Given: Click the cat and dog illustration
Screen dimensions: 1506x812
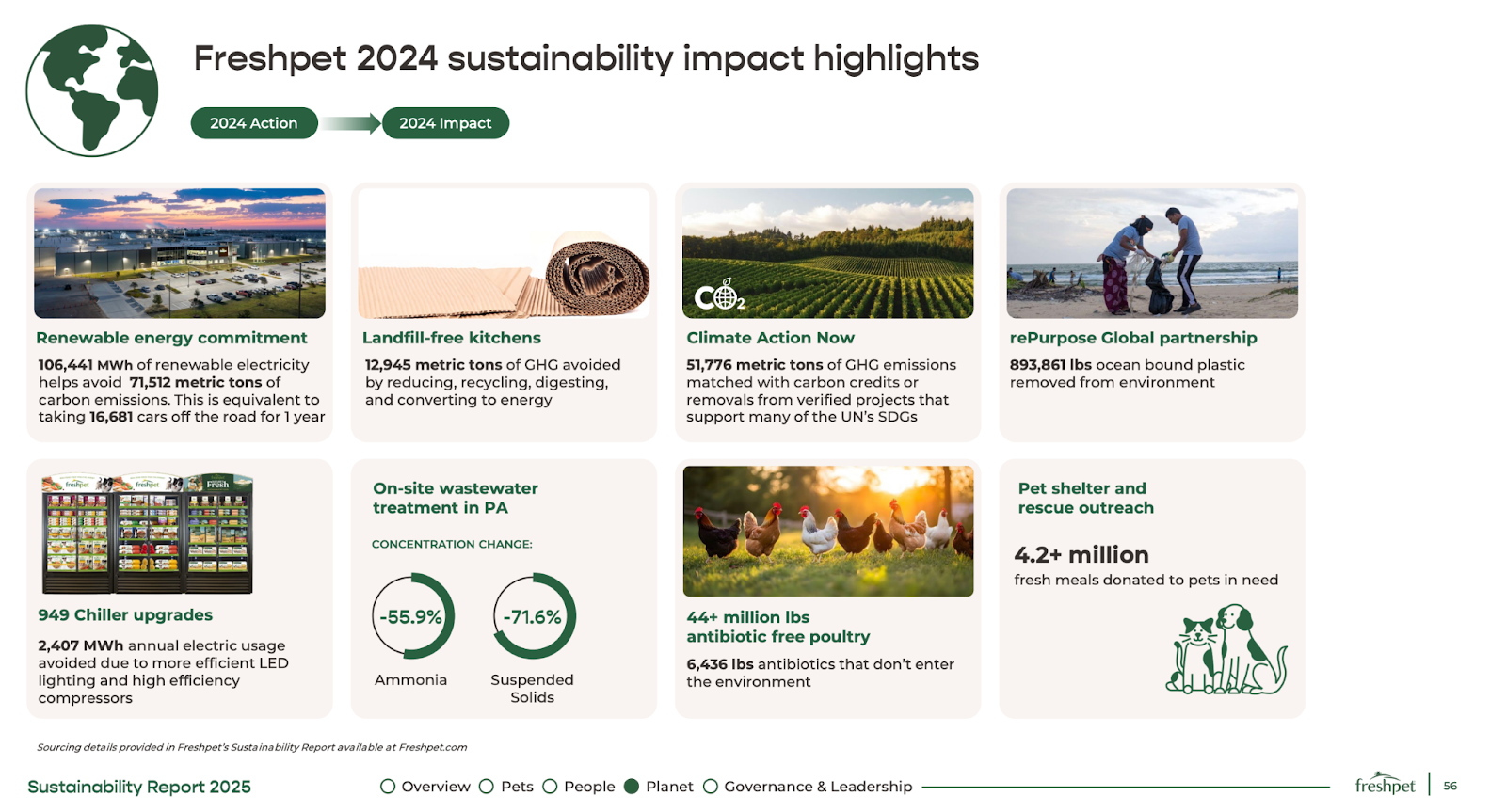Looking at the screenshot, I should point(1226,649).
